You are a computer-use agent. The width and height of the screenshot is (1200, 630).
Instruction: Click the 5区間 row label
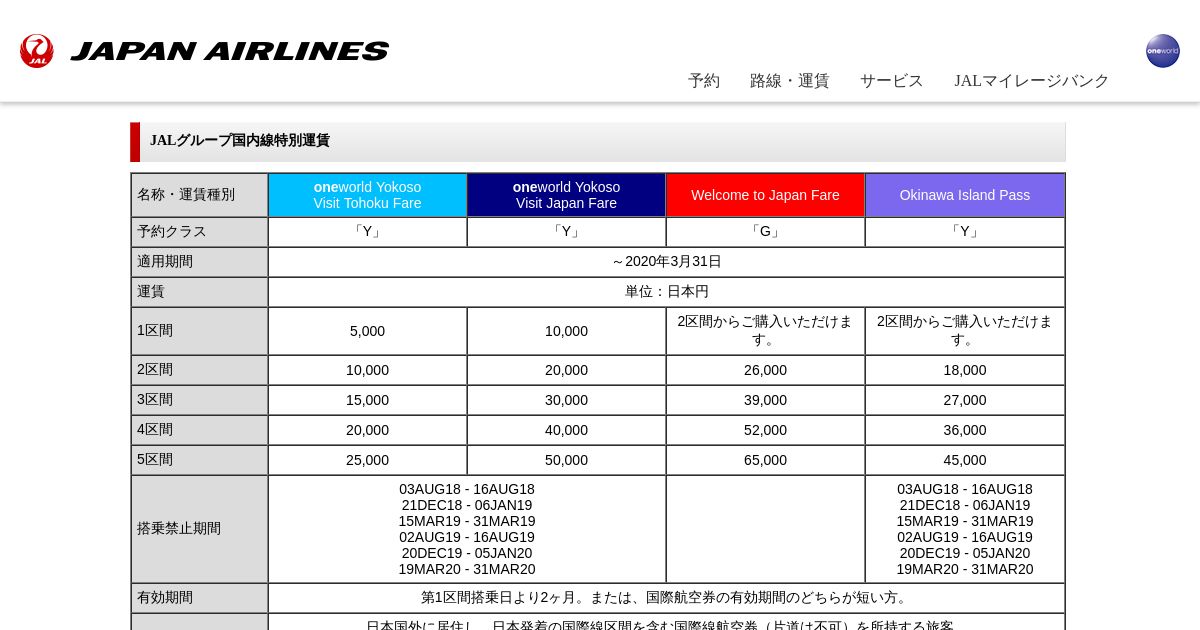click(x=199, y=460)
